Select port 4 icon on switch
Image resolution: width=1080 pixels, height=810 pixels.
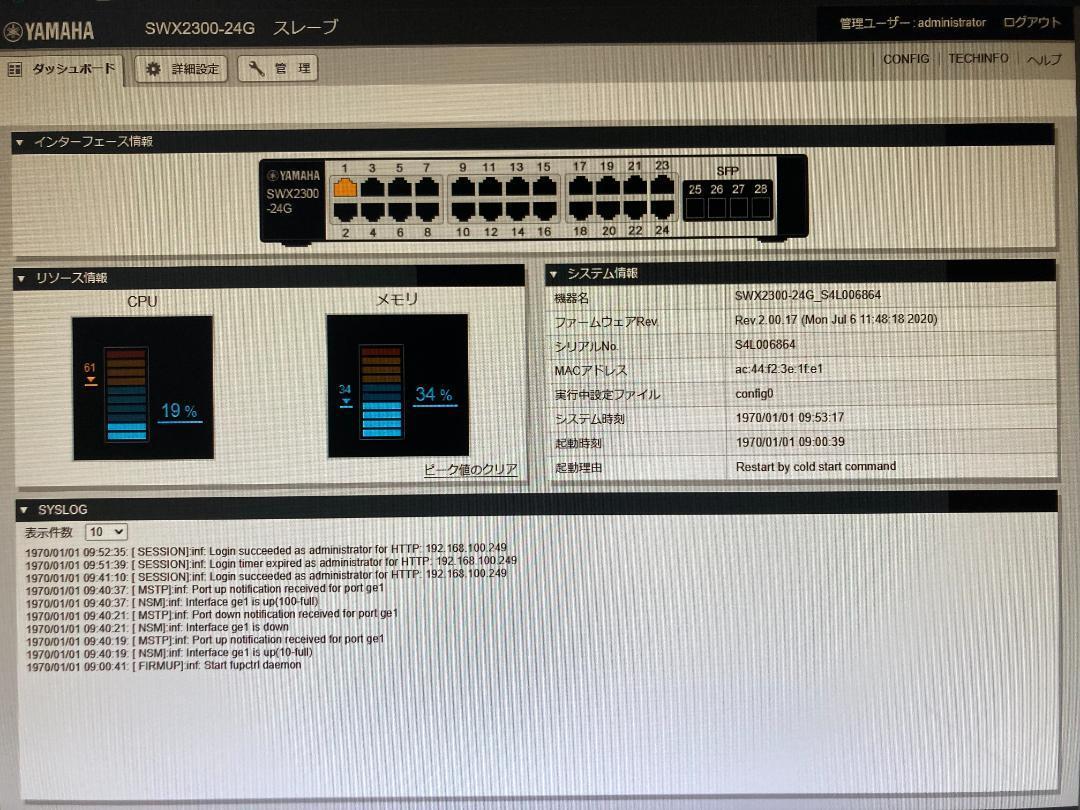[x=373, y=211]
